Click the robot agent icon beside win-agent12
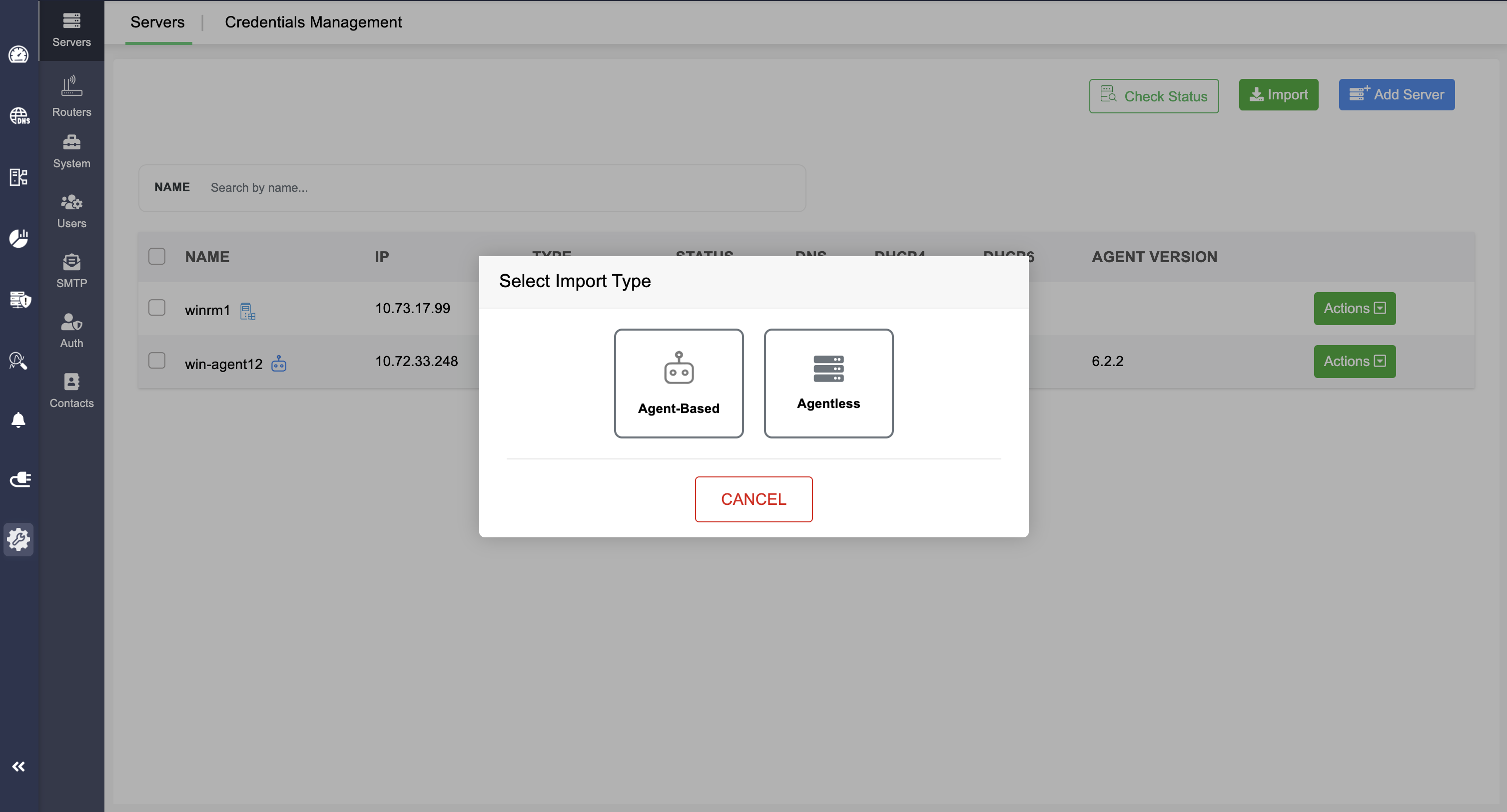Image resolution: width=1507 pixels, height=812 pixels. pyautogui.click(x=279, y=364)
